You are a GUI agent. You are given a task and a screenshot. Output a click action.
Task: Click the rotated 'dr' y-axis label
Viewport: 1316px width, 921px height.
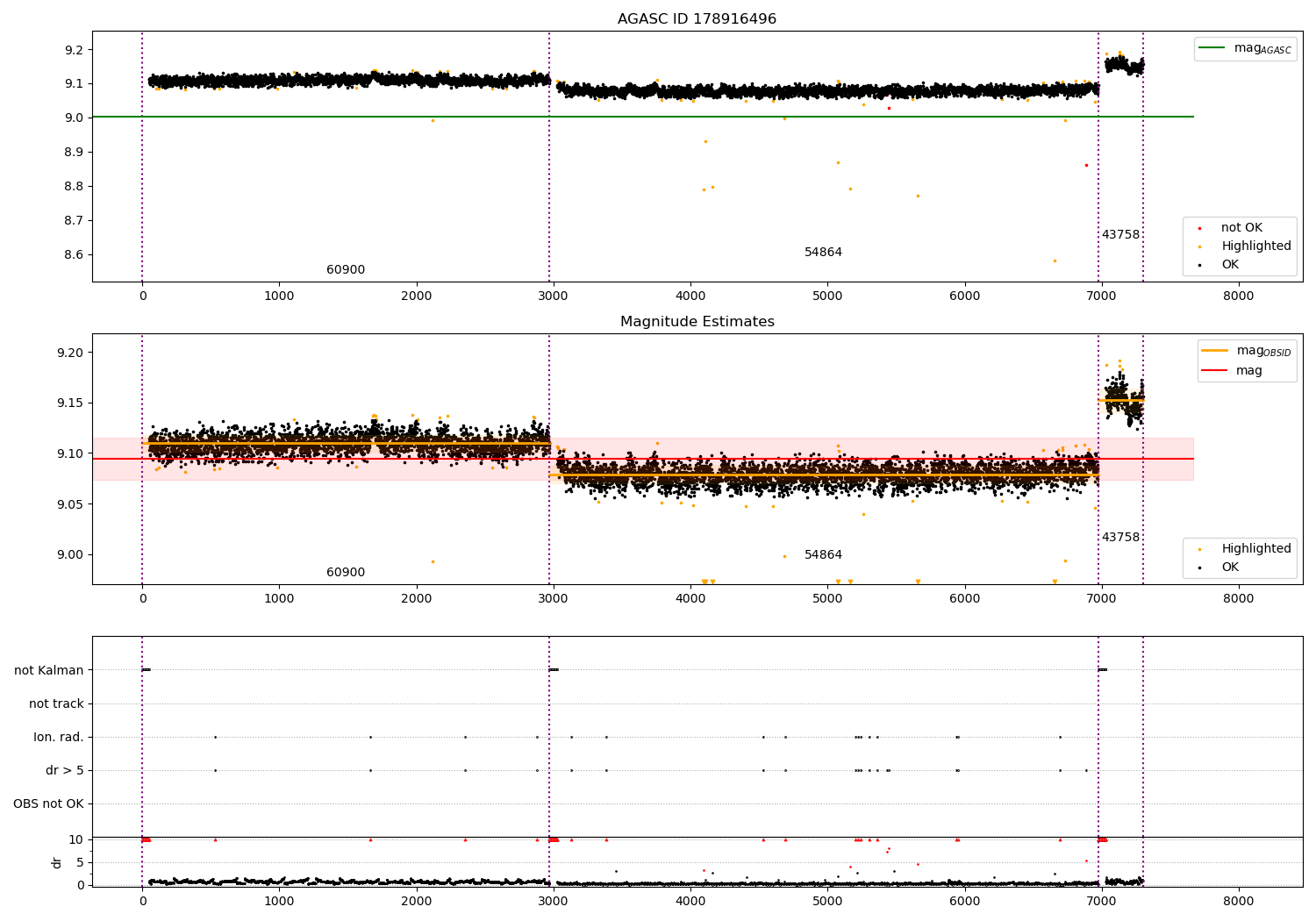57,862
